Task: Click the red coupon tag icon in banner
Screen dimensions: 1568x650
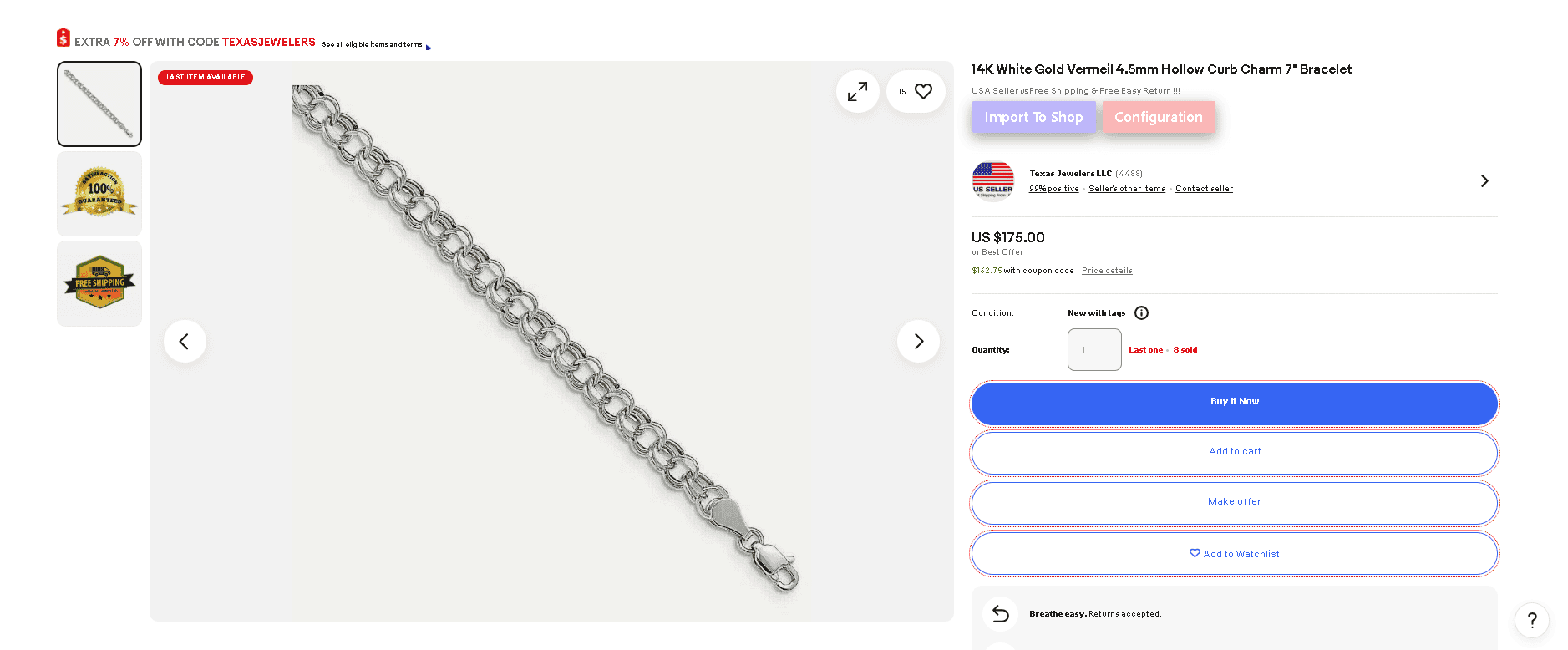Action: pyautogui.click(x=63, y=37)
